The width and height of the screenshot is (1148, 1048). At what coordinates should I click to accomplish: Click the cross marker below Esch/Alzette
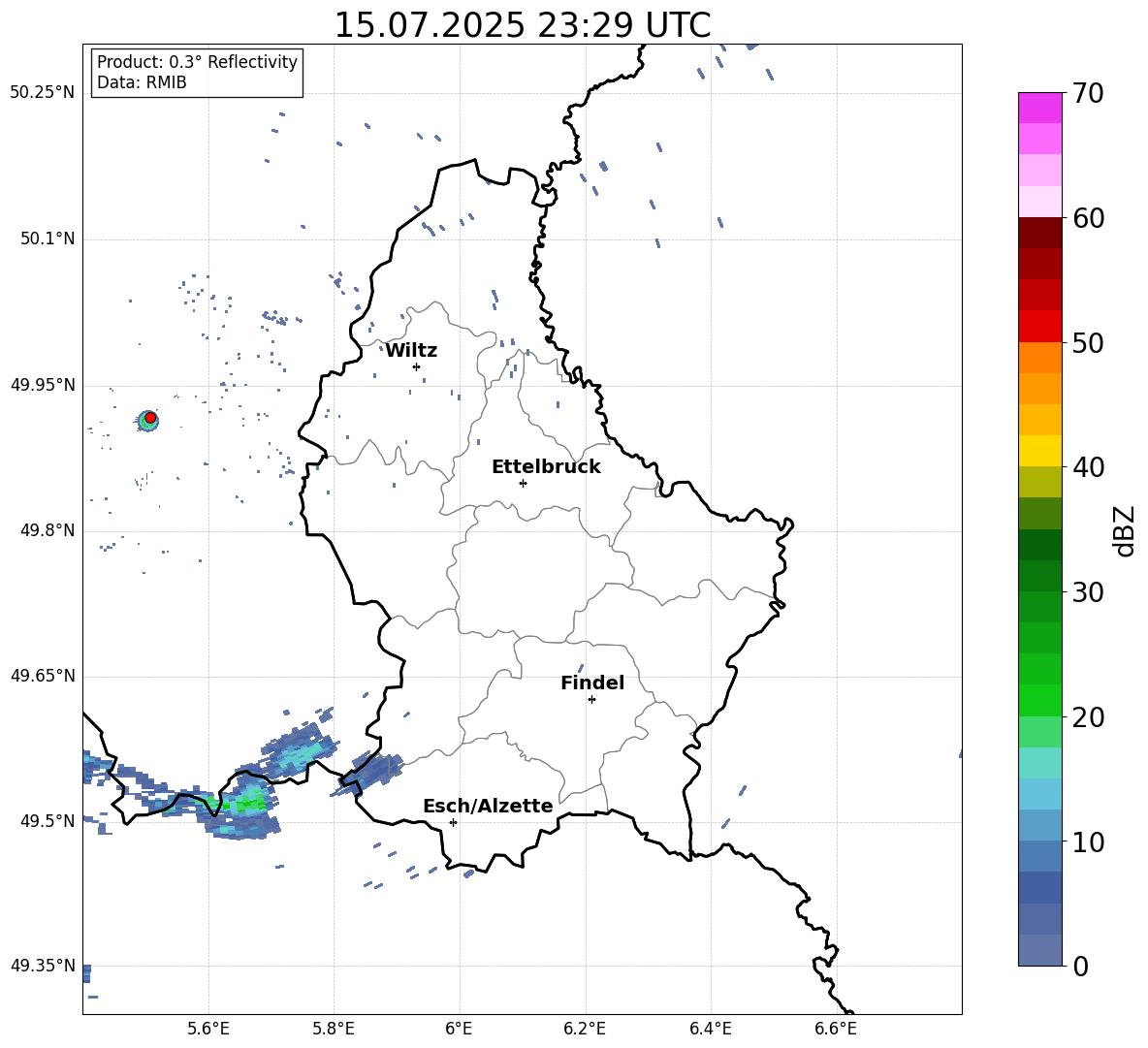tap(453, 822)
